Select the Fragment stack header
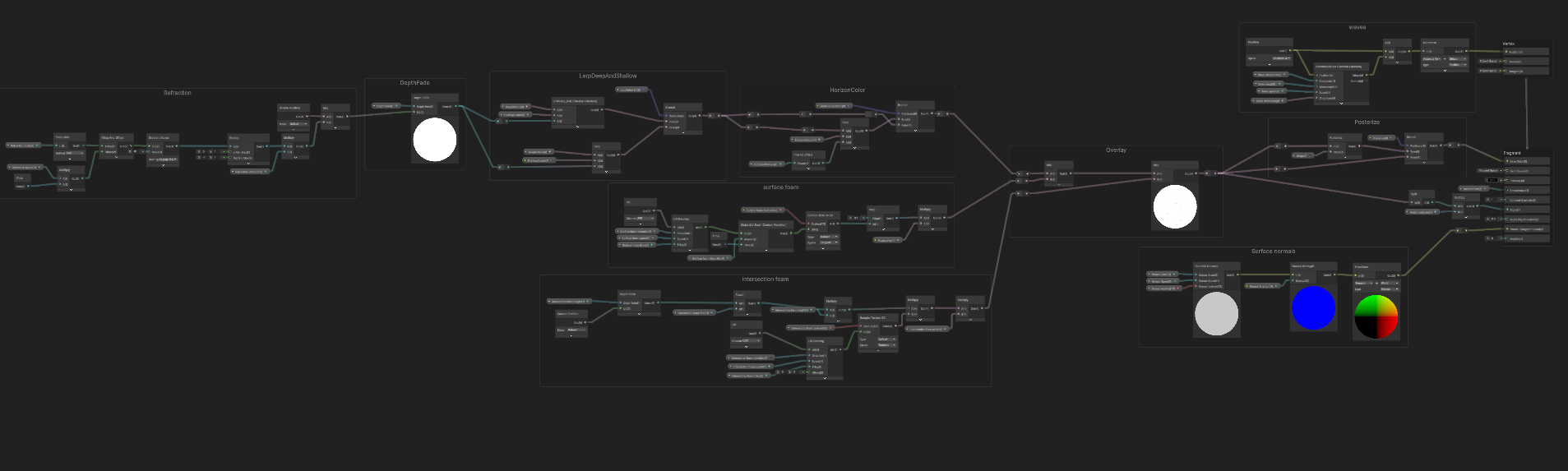This screenshot has width=1568, height=471. (x=1513, y=153)
